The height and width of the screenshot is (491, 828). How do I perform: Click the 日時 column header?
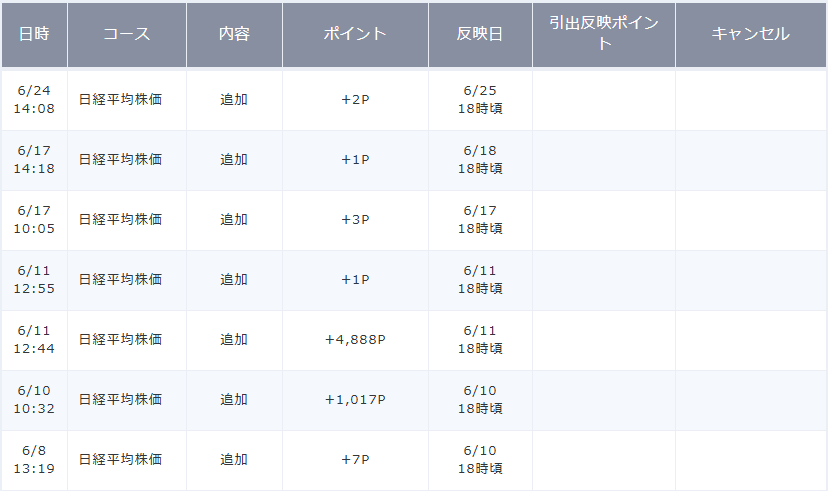34,34
